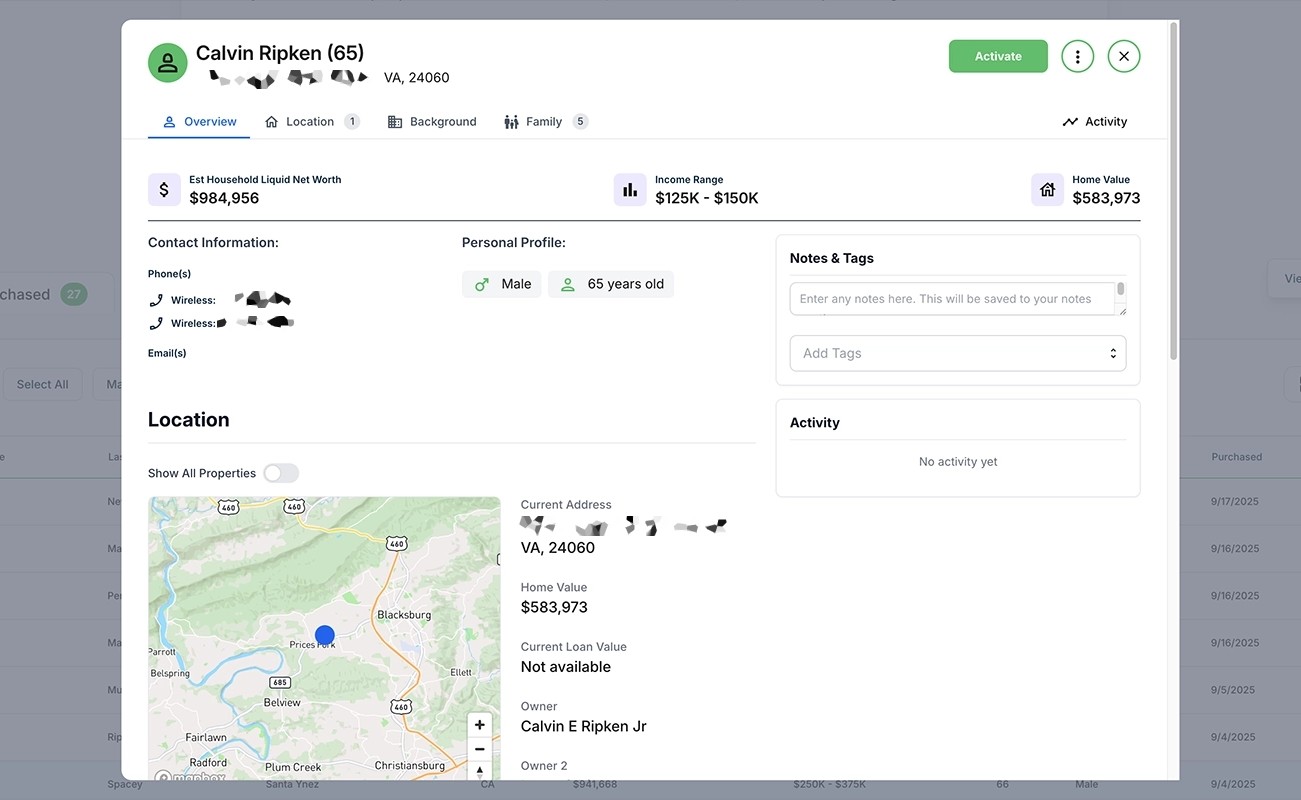
Task: Click the Current Loan Value Not available text
Action: pyautogui.click(x=566, y=667)
